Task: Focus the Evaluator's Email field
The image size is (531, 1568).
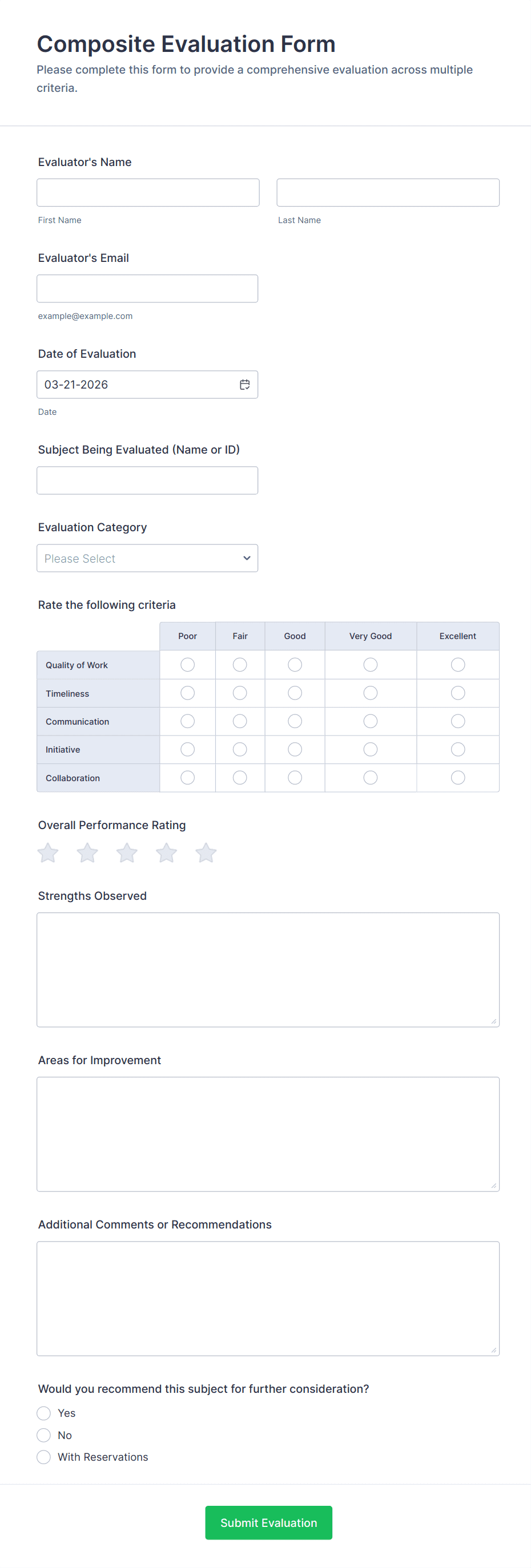Action: click(x=147, y=288)
